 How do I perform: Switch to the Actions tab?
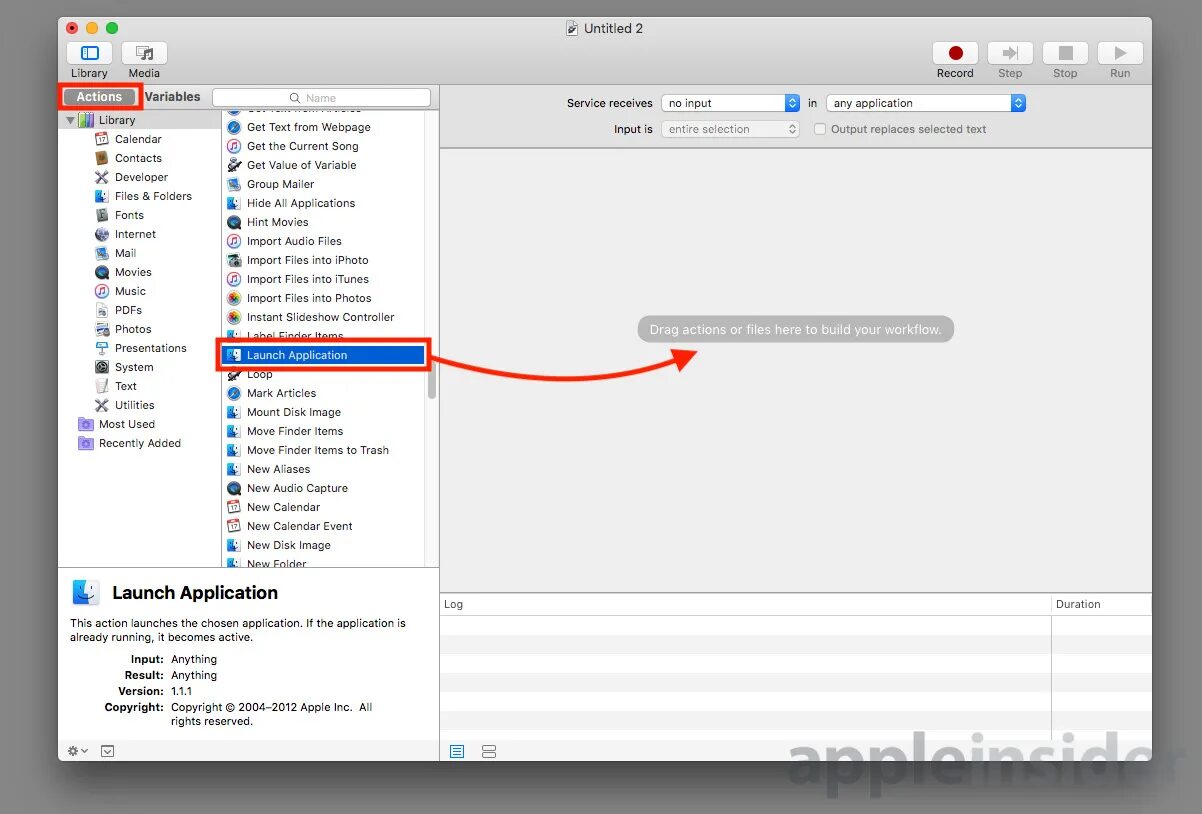(x=99, y=97)
